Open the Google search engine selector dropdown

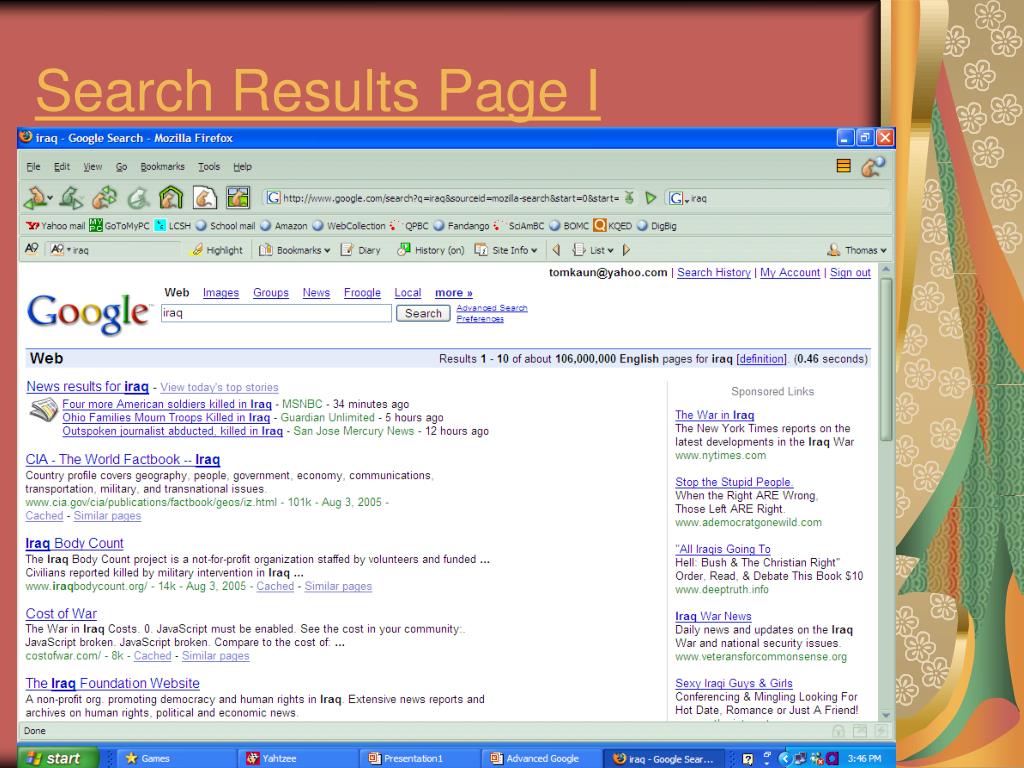[679, 198]
